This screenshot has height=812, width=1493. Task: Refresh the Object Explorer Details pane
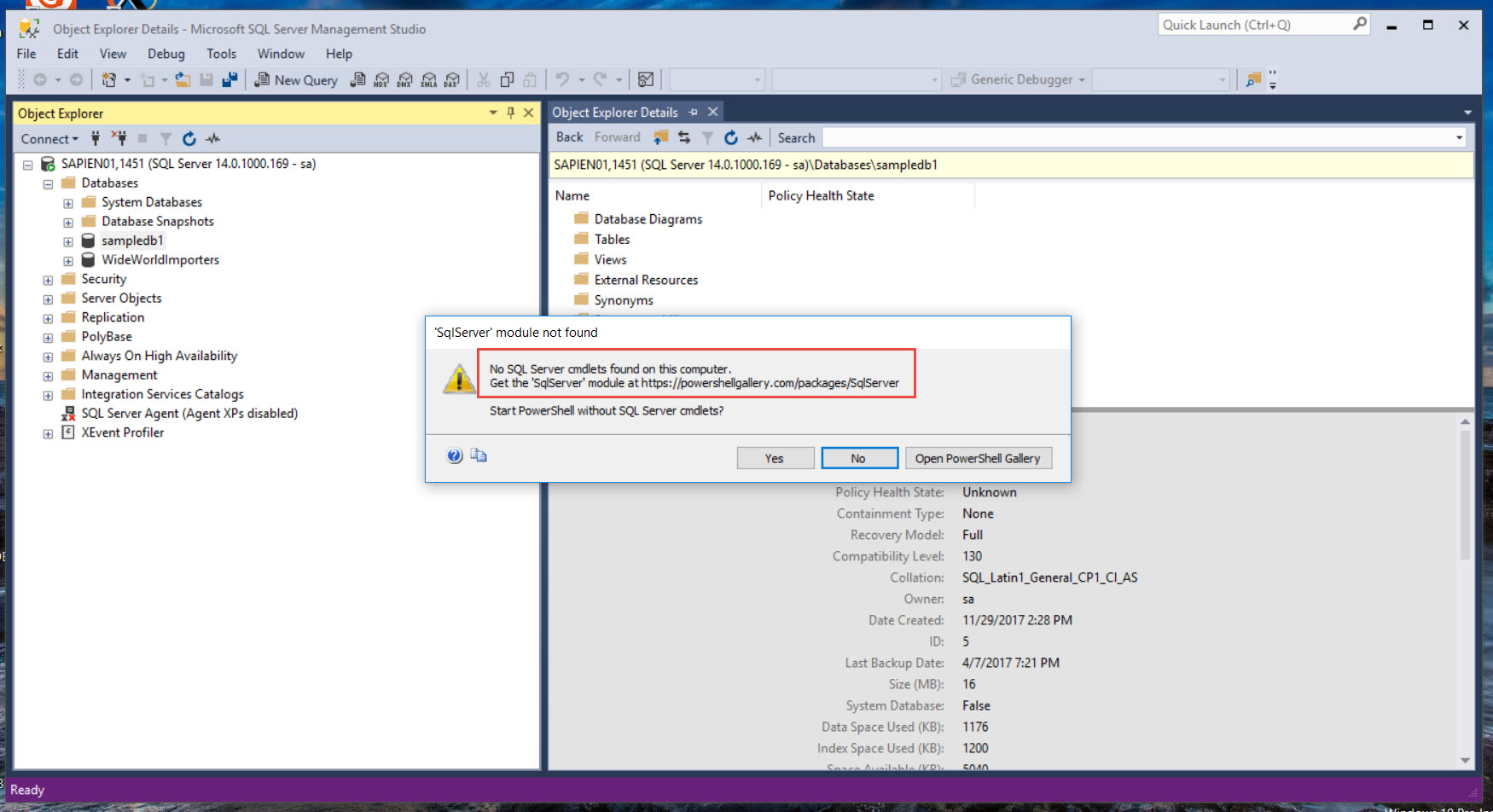(x=731, y=137)
